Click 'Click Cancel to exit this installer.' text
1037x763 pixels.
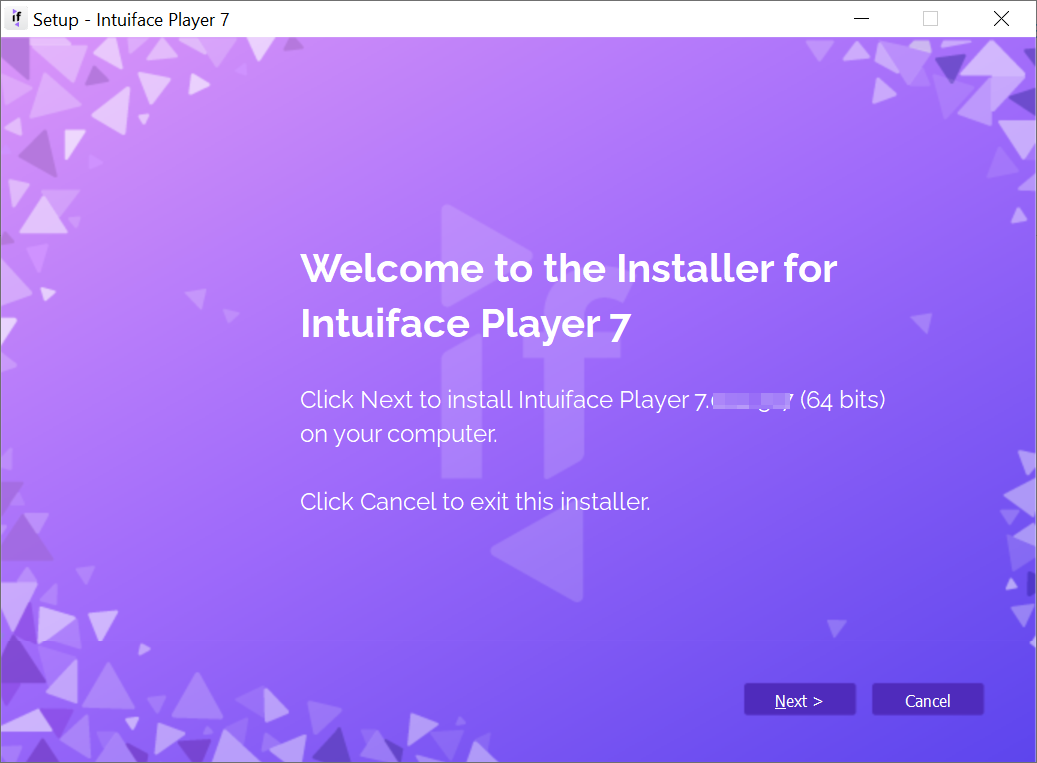(476, 502)
